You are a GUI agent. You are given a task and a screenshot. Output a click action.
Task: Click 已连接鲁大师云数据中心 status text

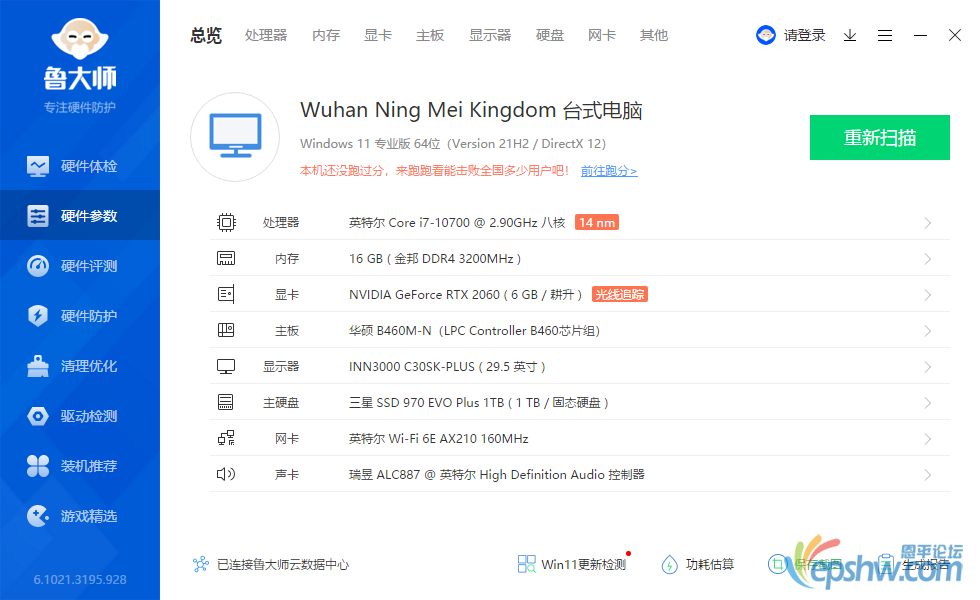[x=282, y=564]
